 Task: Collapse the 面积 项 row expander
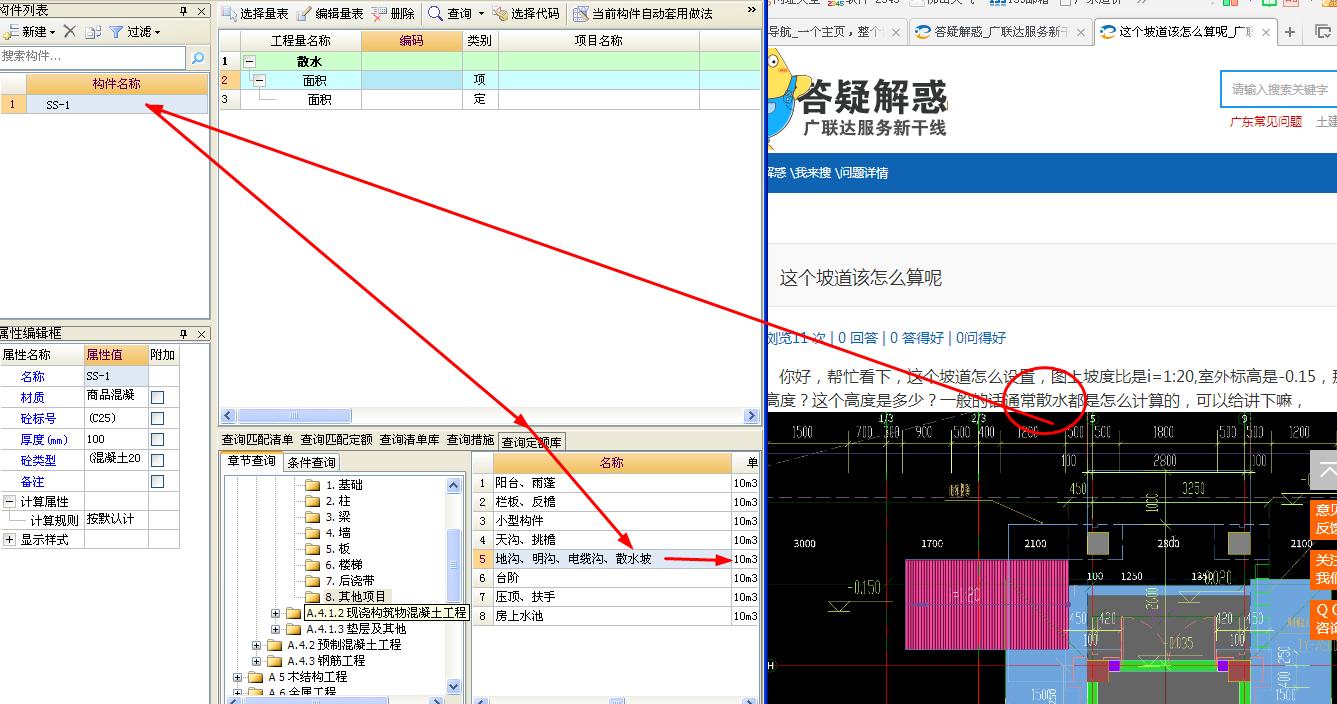260,80
